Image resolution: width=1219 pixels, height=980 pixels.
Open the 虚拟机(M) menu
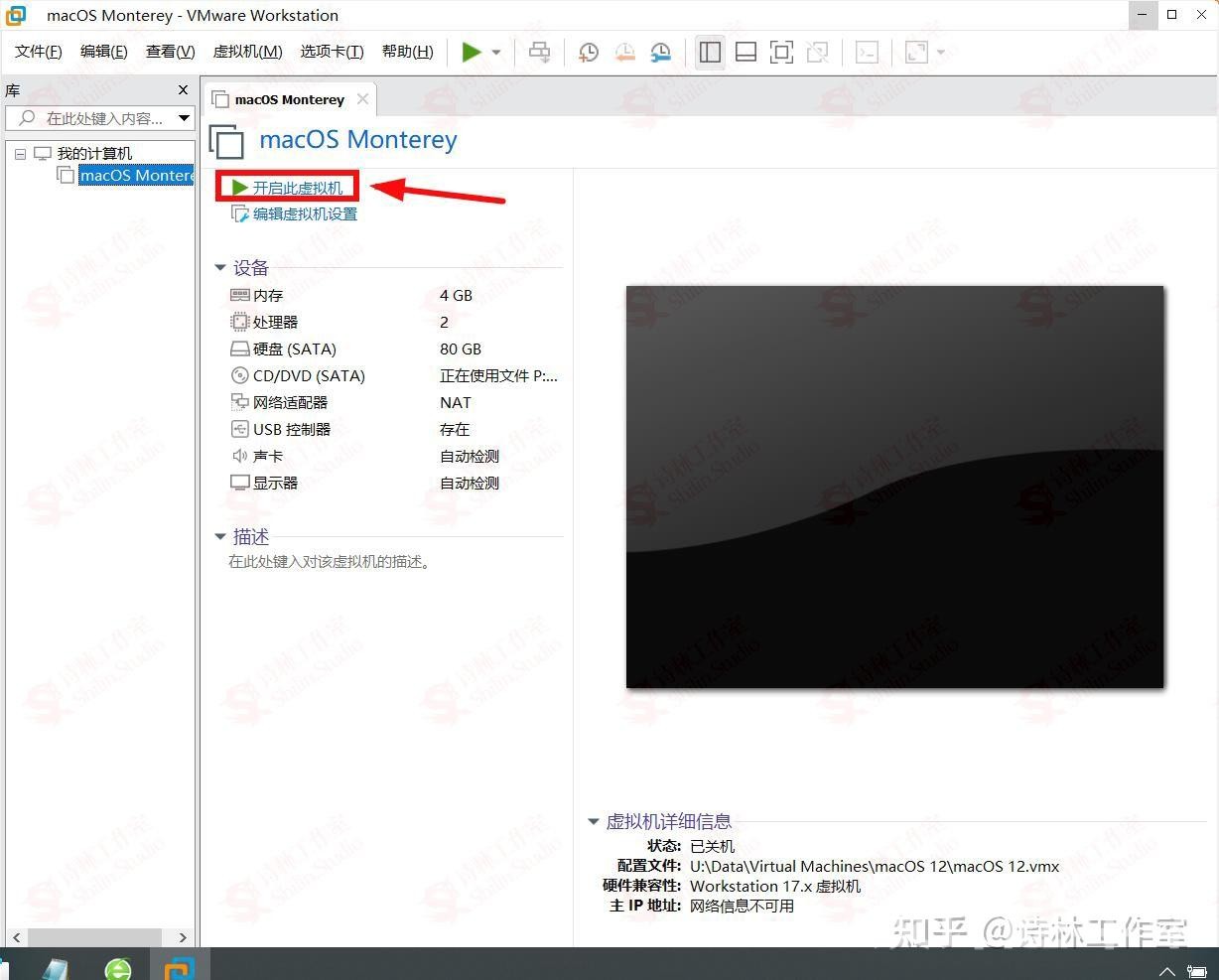point(246,51)
